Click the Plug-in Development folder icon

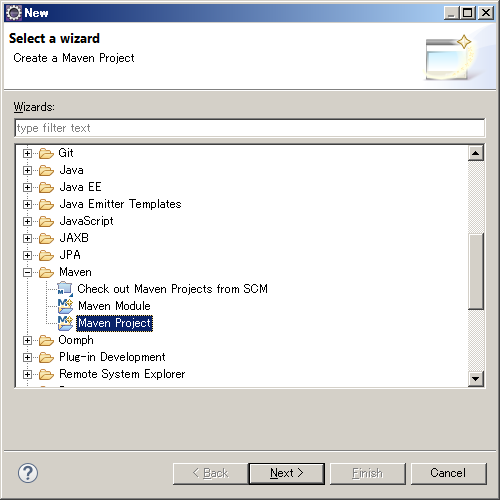click(x=46, y=357)
